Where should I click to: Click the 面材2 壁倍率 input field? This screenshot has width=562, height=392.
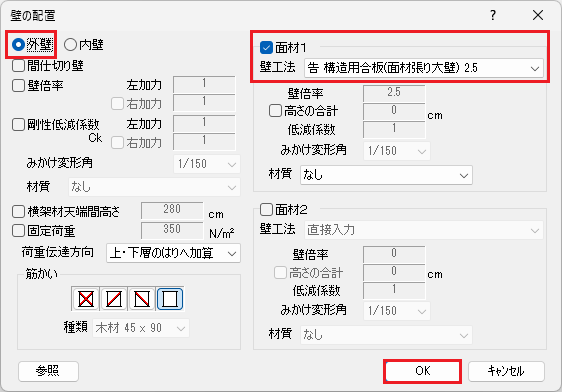click(394, 254)
